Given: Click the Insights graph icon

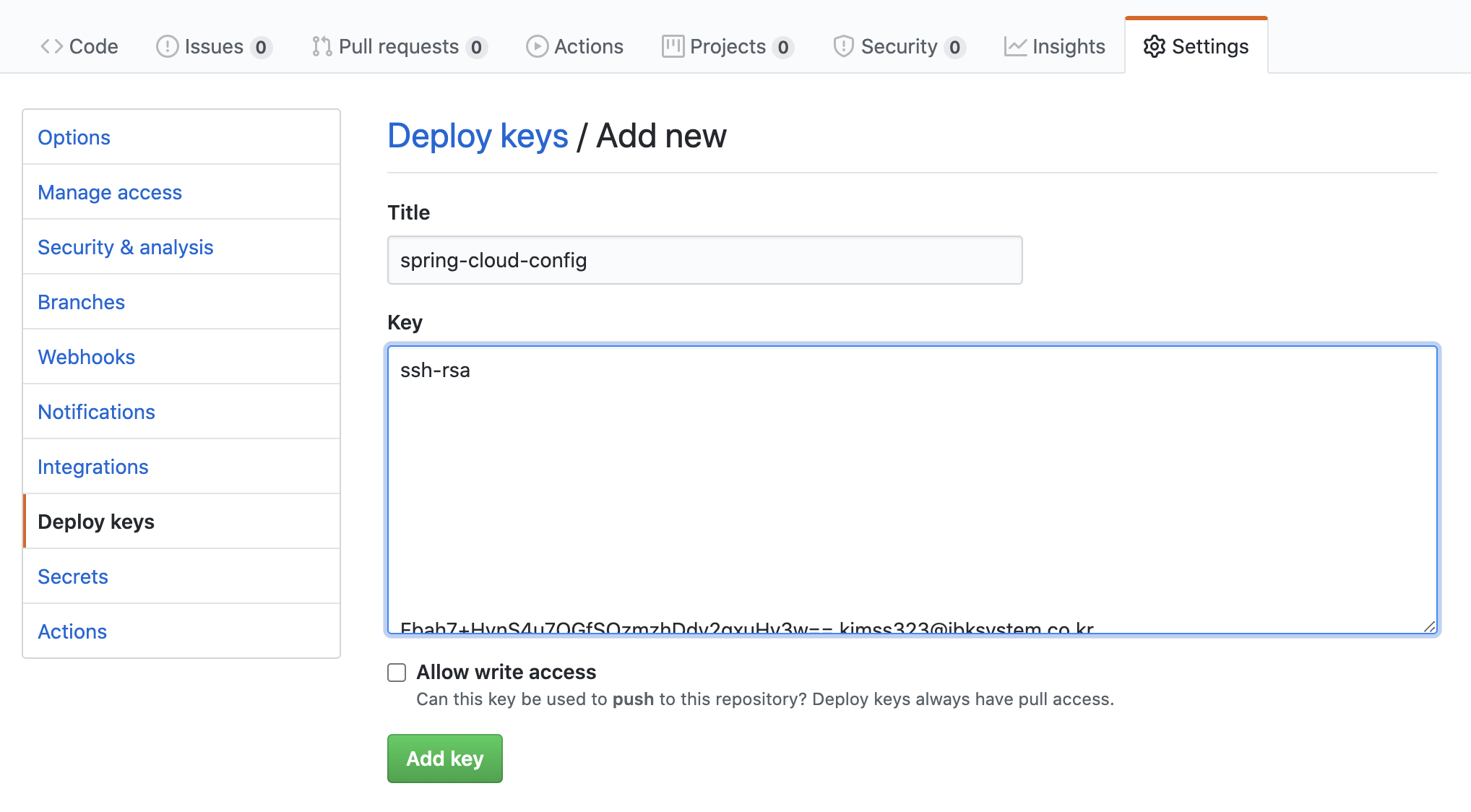Looking at the screenshot, I should click(x=1015, y=46).
